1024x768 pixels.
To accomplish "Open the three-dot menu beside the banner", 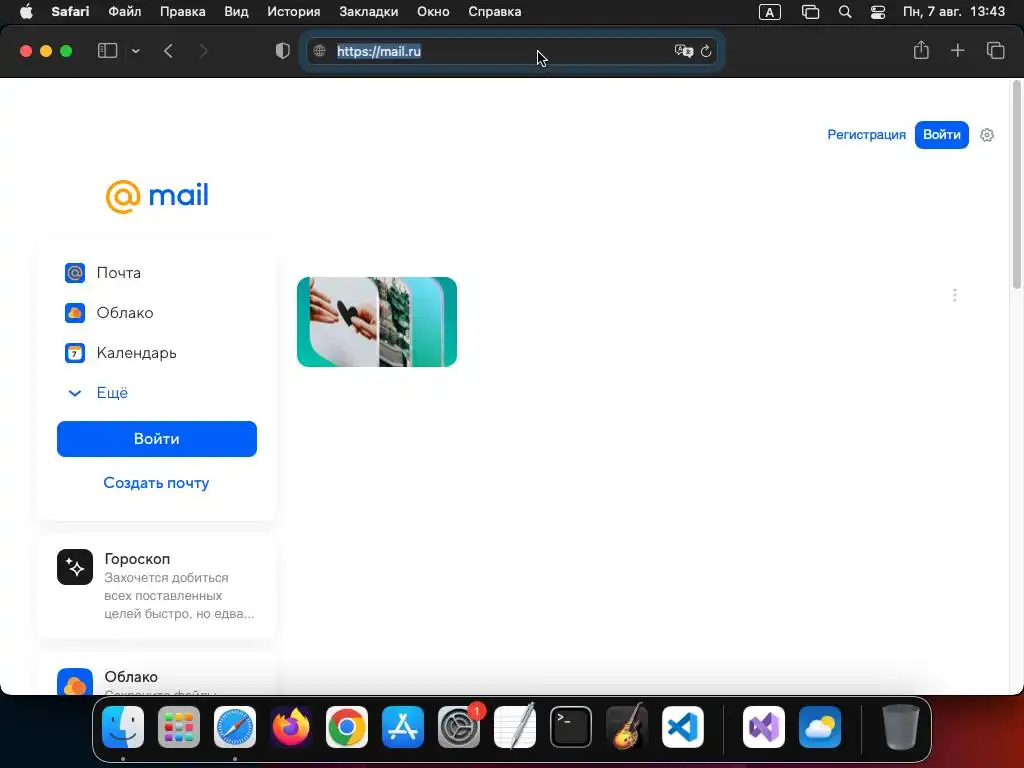I will [x=955, y=295].
